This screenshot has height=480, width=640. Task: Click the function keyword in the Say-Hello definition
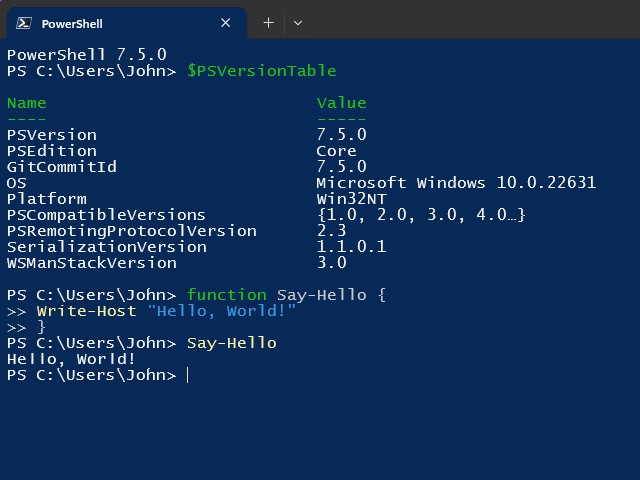click(226, 295)
